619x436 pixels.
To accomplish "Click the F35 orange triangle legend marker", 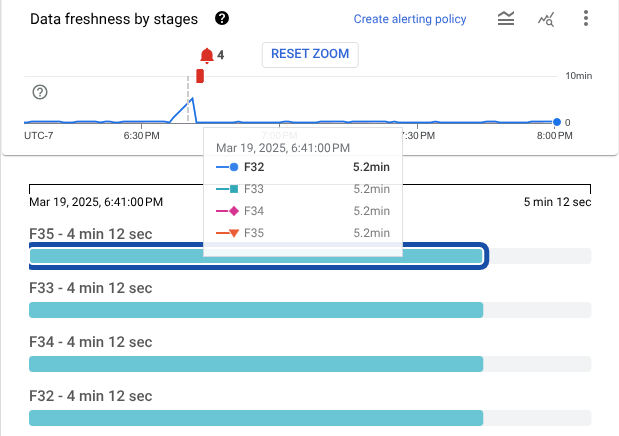I will tap(233, 234).
